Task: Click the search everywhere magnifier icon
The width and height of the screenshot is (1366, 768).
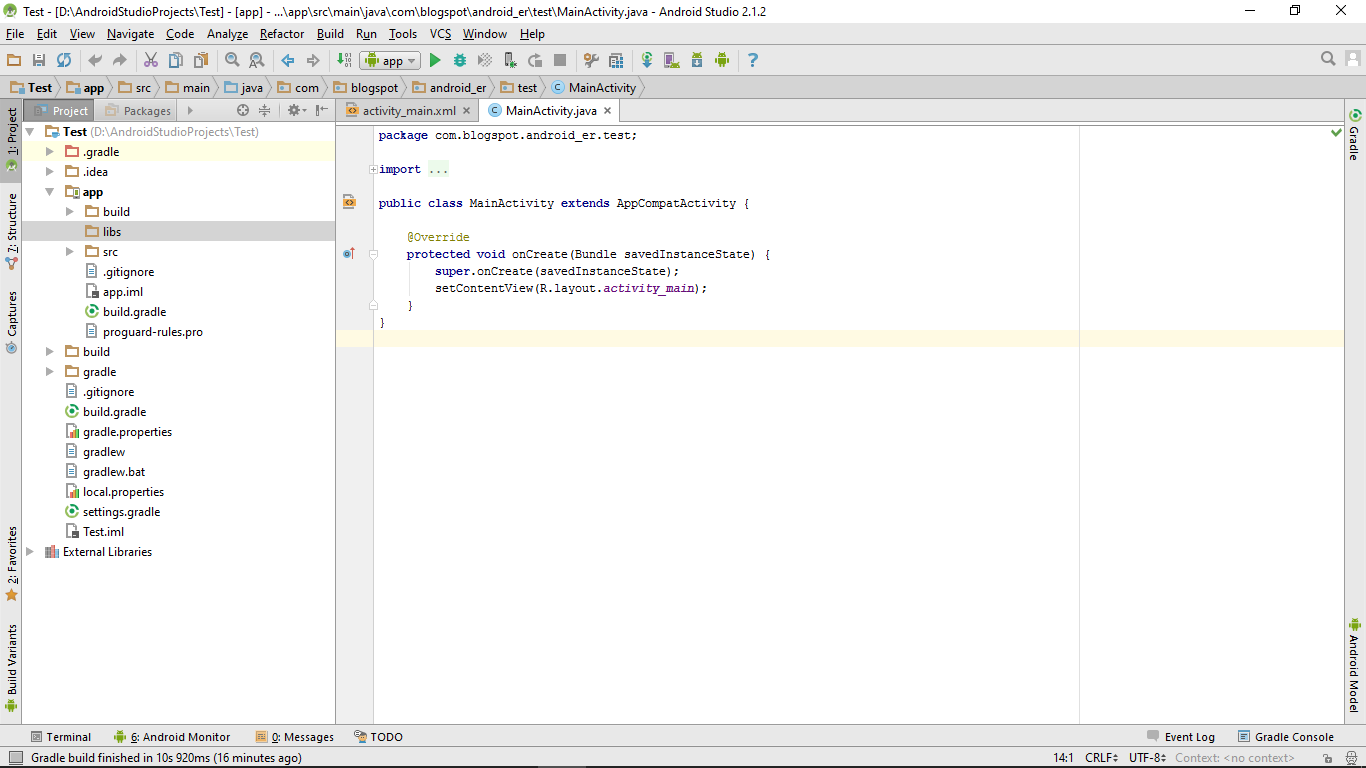Action: click(1328, 59)
